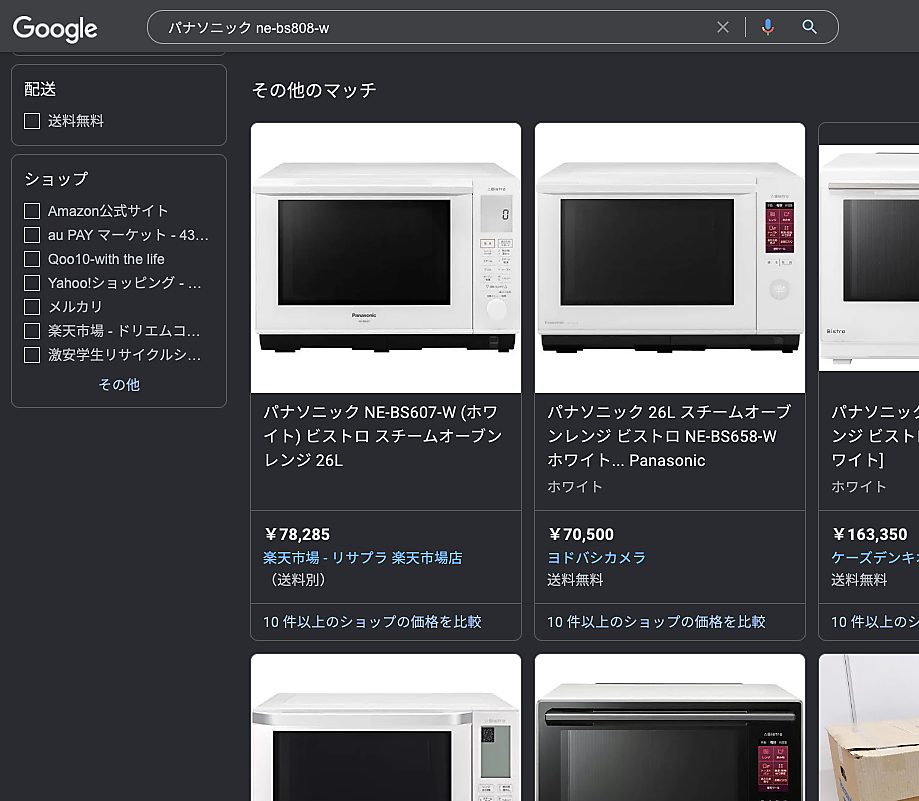Enable the 送料無料 free shipping filter
919x801 pixels.
pyautogui.click(x=32, y=121)
